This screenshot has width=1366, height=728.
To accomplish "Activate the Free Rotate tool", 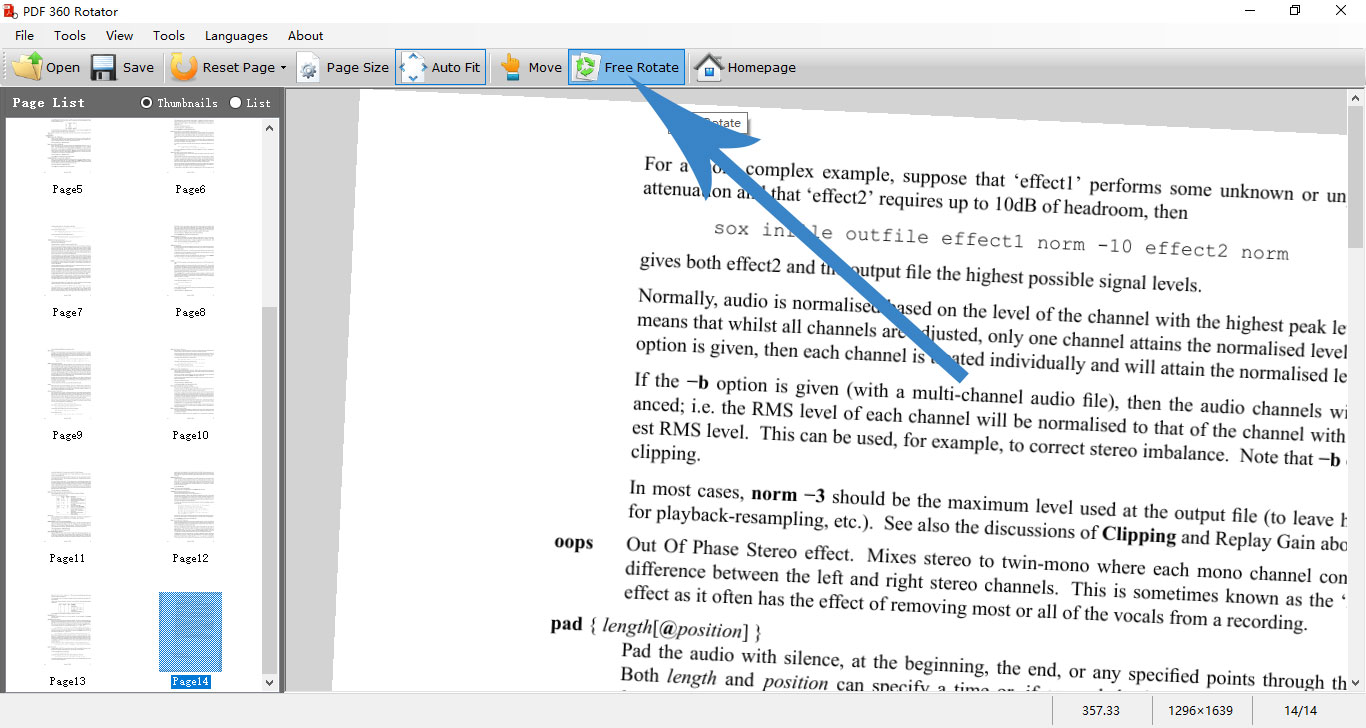I will coord(586,67).
